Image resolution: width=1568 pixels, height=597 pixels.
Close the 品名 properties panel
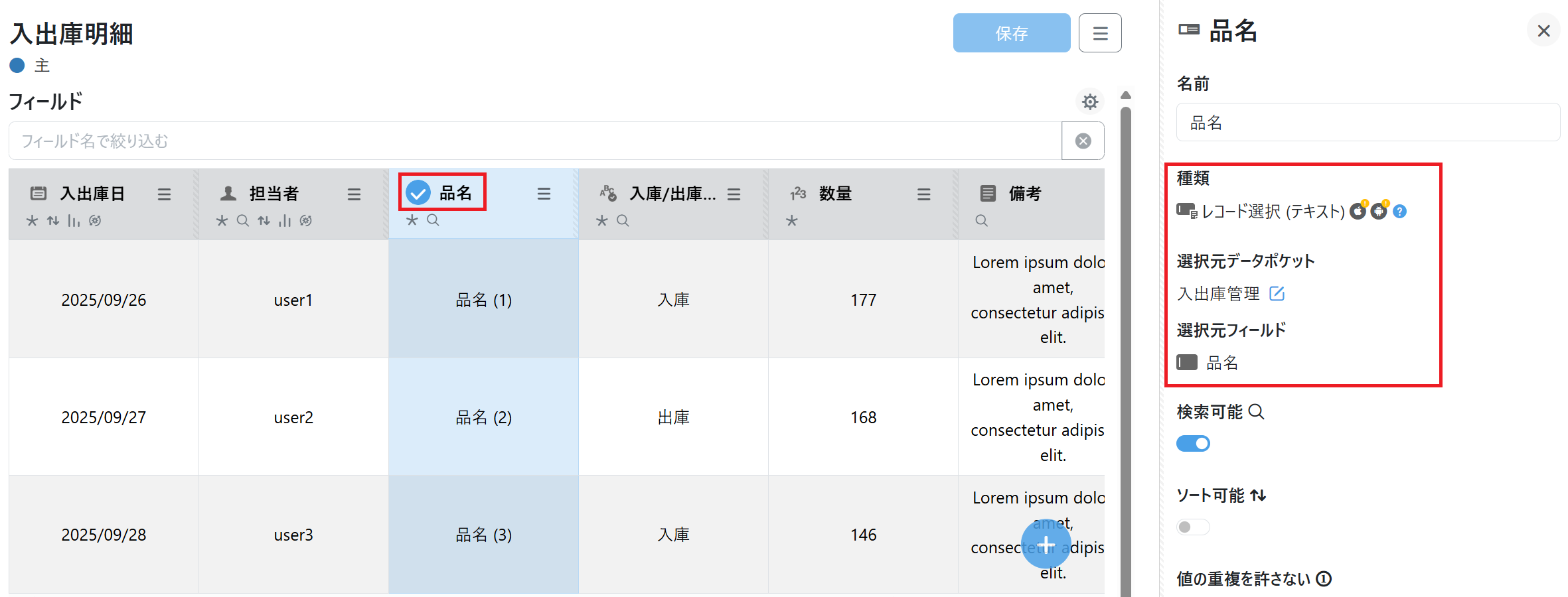pyautogui.click(x=1543, y=31)
